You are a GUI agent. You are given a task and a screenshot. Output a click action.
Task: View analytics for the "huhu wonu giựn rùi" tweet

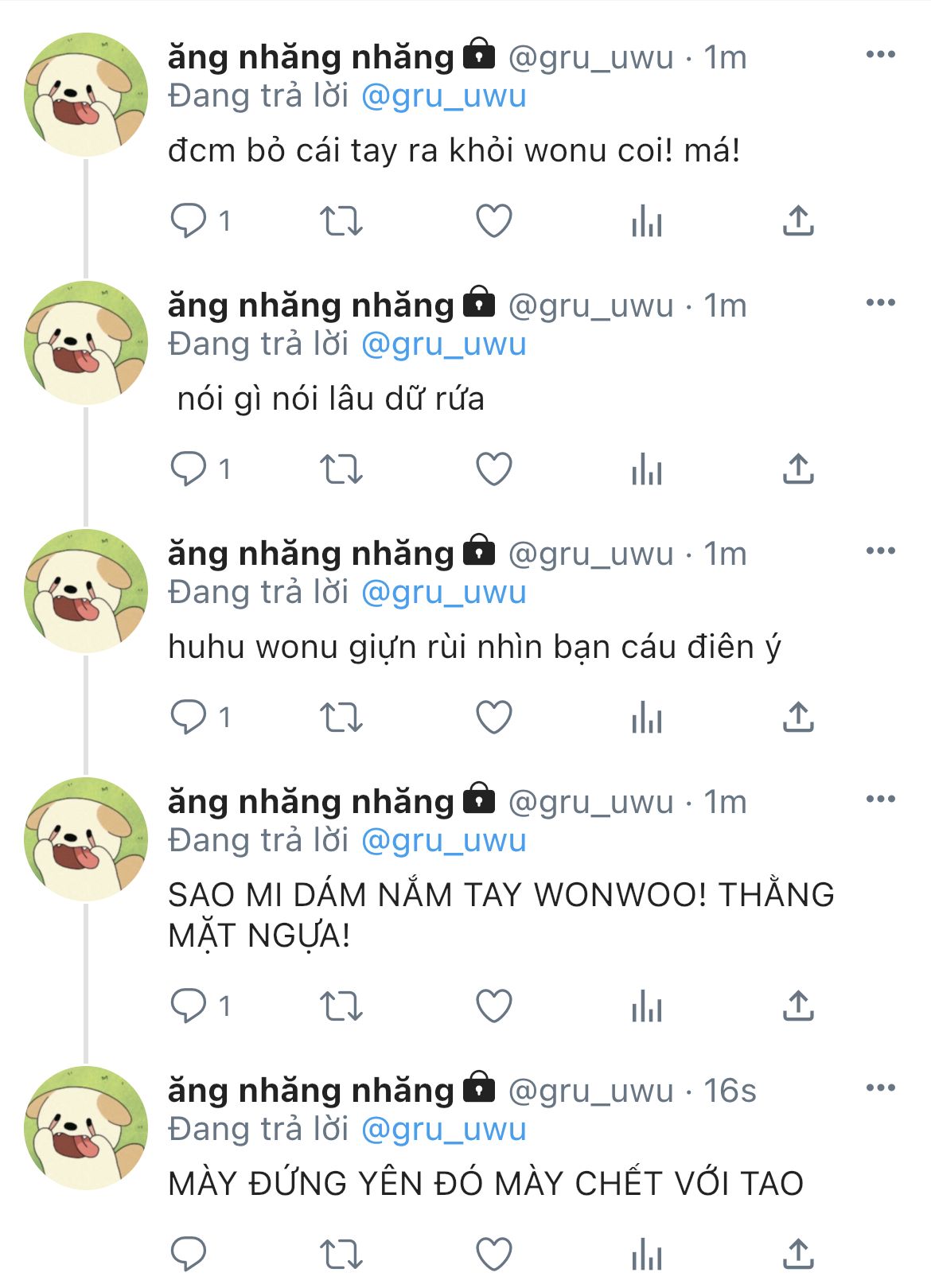point(646,717)
